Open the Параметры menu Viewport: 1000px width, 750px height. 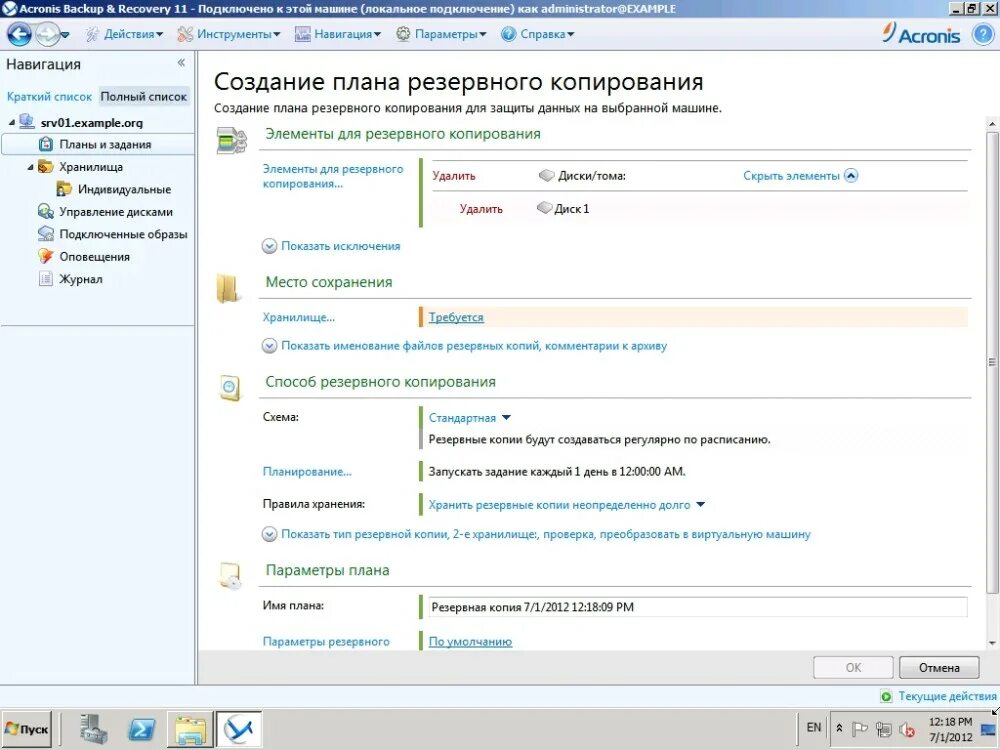click(441, 34)
